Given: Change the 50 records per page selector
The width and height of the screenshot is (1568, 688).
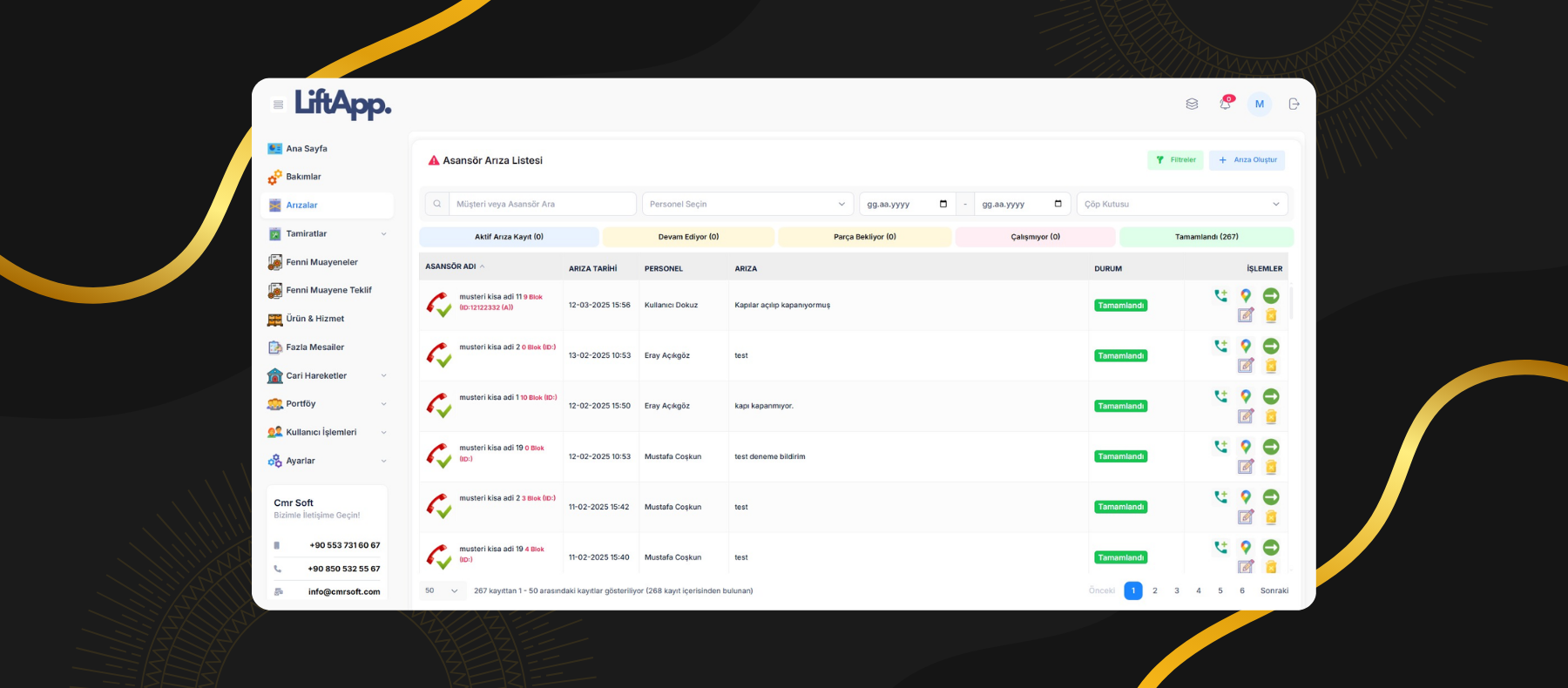Looking at the screenshot, I should coord(441,590).
